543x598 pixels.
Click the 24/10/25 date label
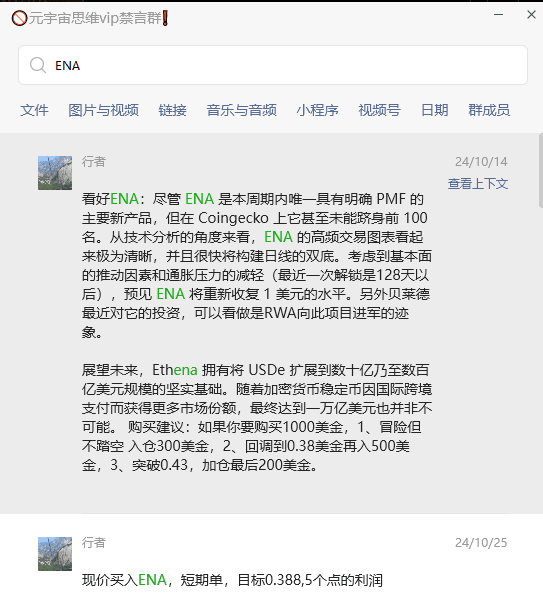pos(481,543)
